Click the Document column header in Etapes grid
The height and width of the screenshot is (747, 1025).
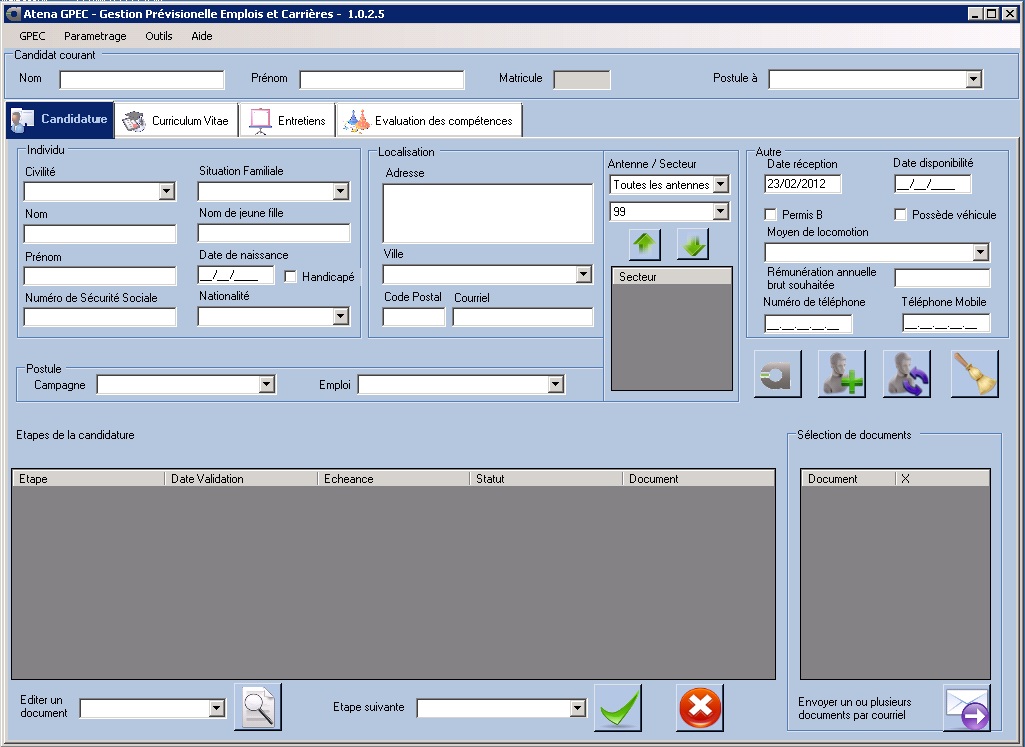(699, 478)
